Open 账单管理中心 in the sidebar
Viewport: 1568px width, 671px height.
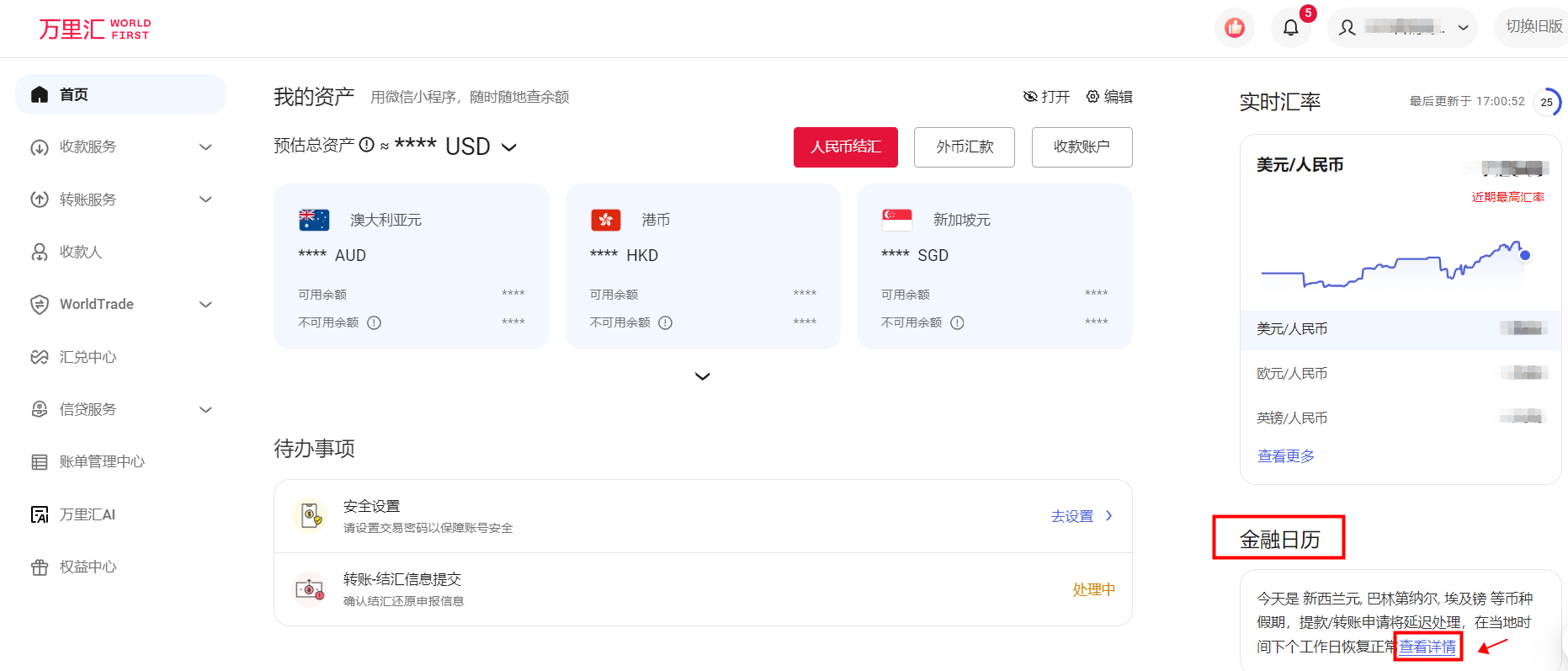tap(102, 461)
